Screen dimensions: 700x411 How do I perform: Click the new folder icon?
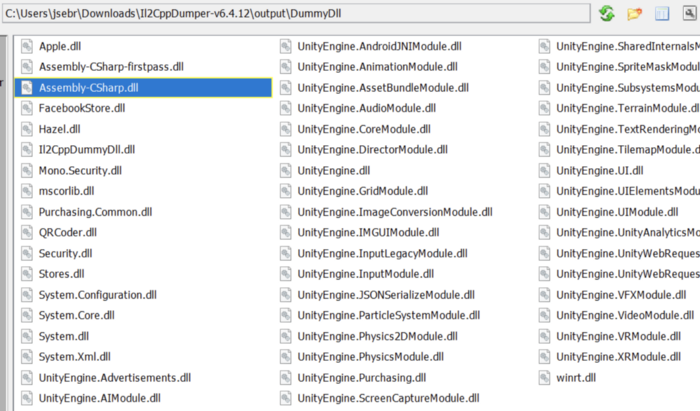point(634,14)
